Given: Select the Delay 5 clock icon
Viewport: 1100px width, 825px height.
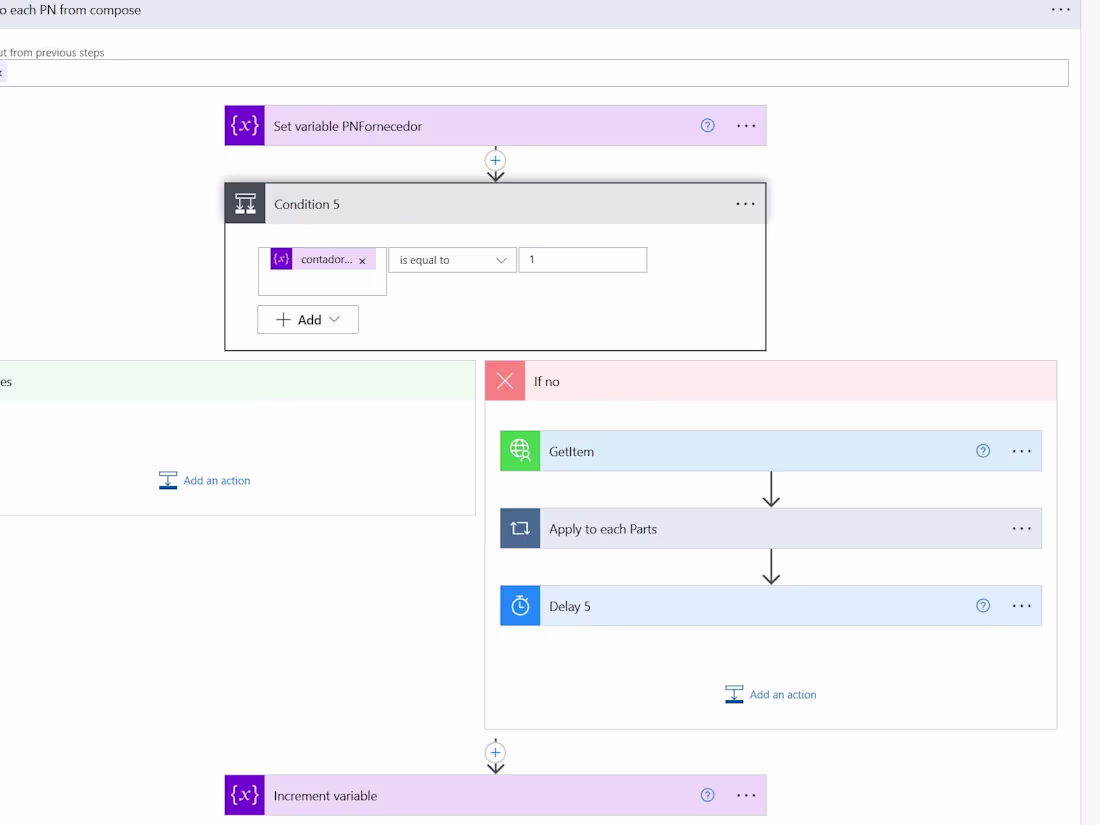Looking at the screenshot, I should click(519, 605).
